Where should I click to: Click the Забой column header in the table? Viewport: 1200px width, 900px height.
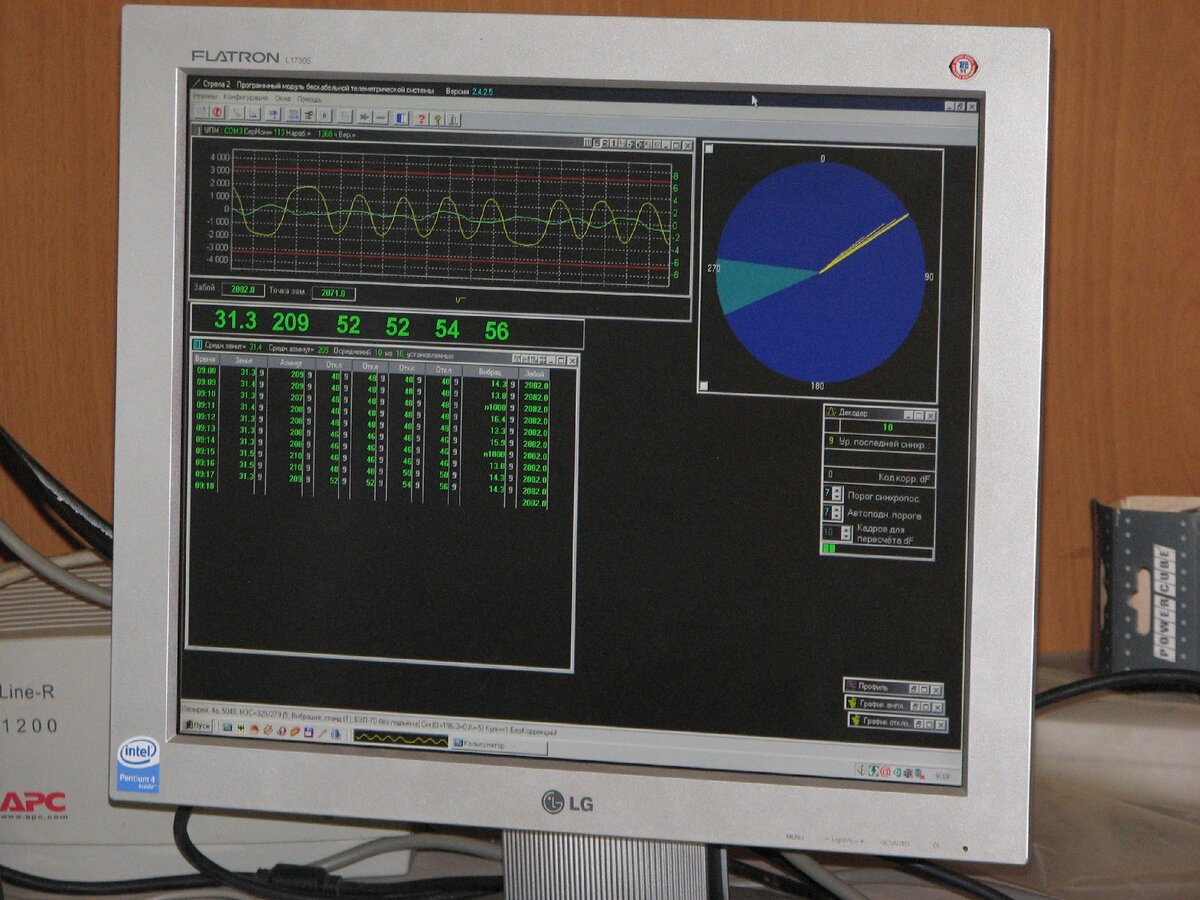[536, 372]
